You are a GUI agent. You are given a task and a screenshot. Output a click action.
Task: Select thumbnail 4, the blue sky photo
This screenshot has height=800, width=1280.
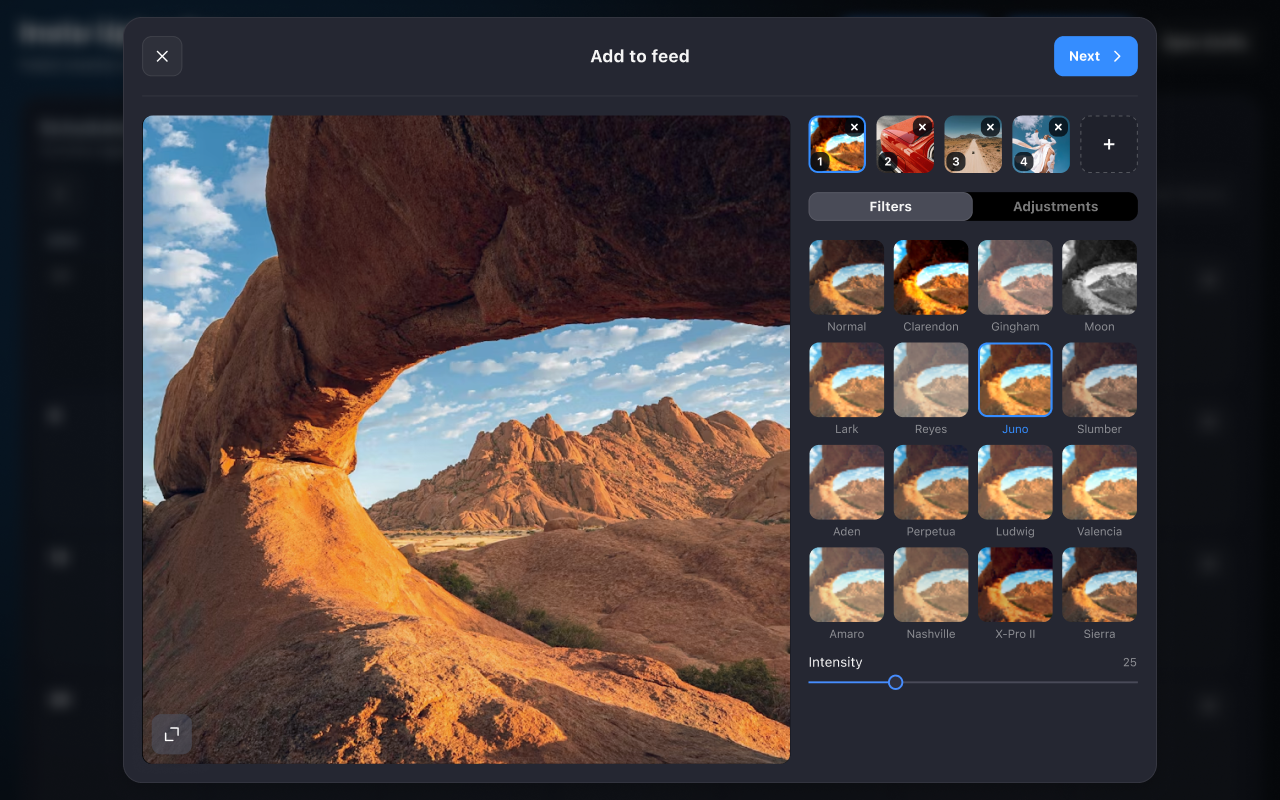tap(1041, 144)
